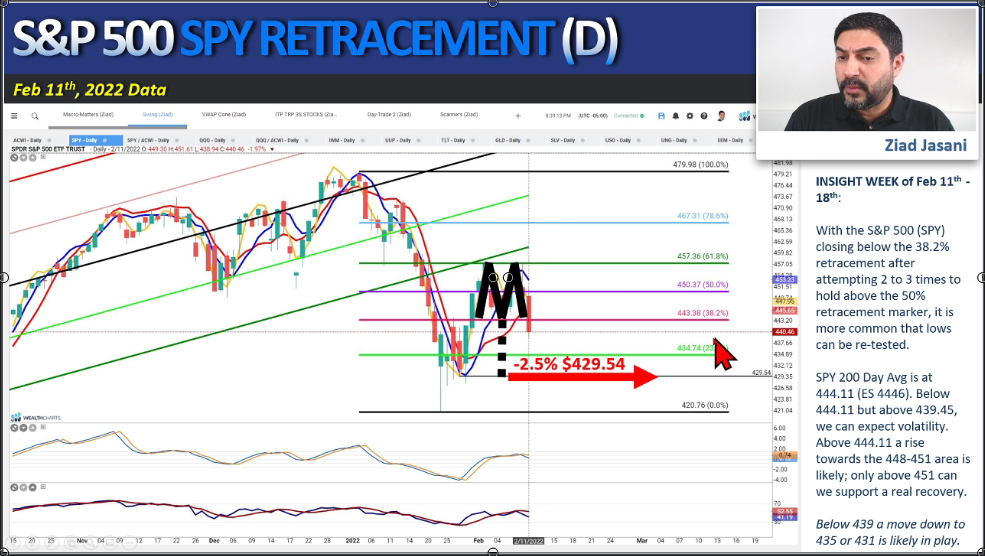Open the VWAP Cone (Ziad) workspace tab
Screen dimensions: 985x556
[224, 114]
